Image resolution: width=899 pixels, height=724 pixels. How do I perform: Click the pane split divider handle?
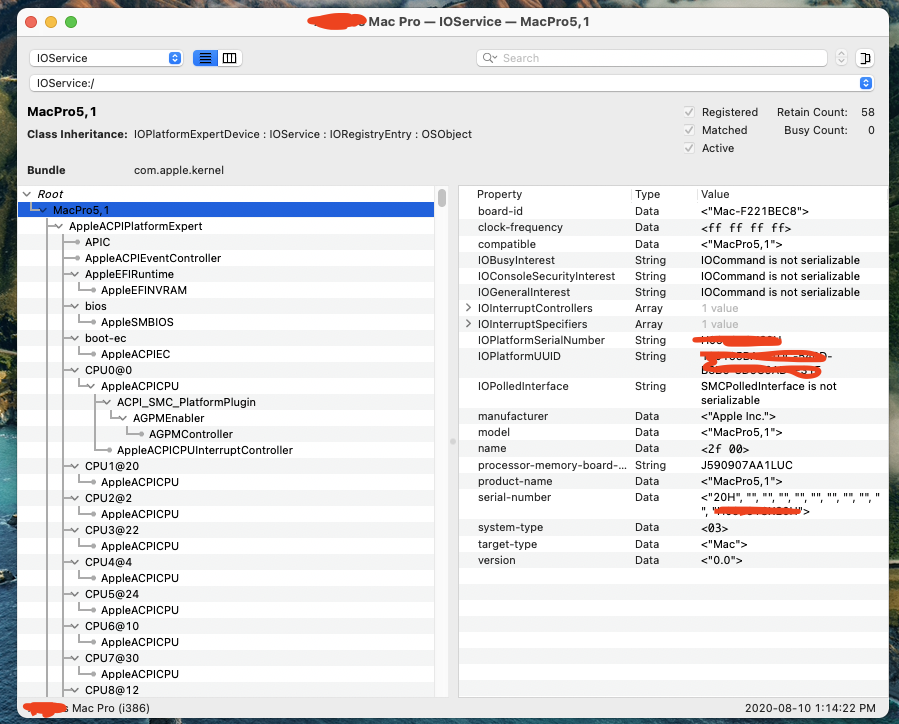coord(452,441)
